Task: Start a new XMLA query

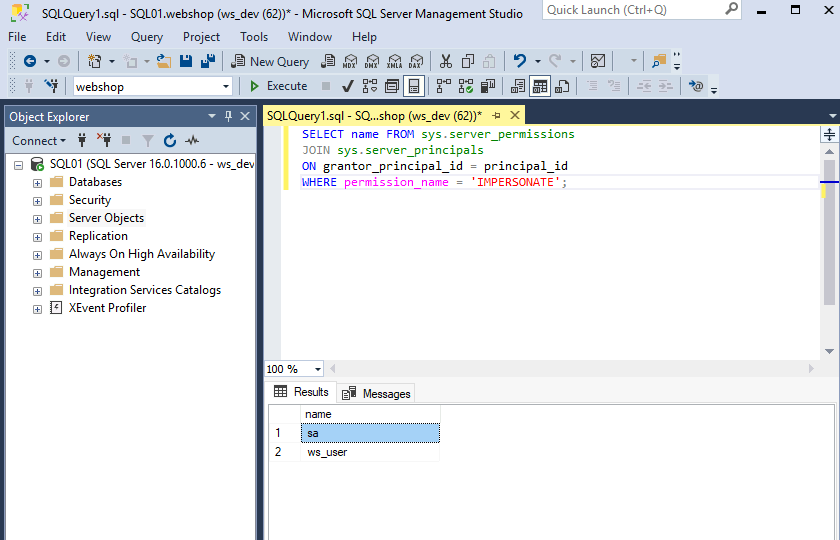Action: (x=394, y=62)
